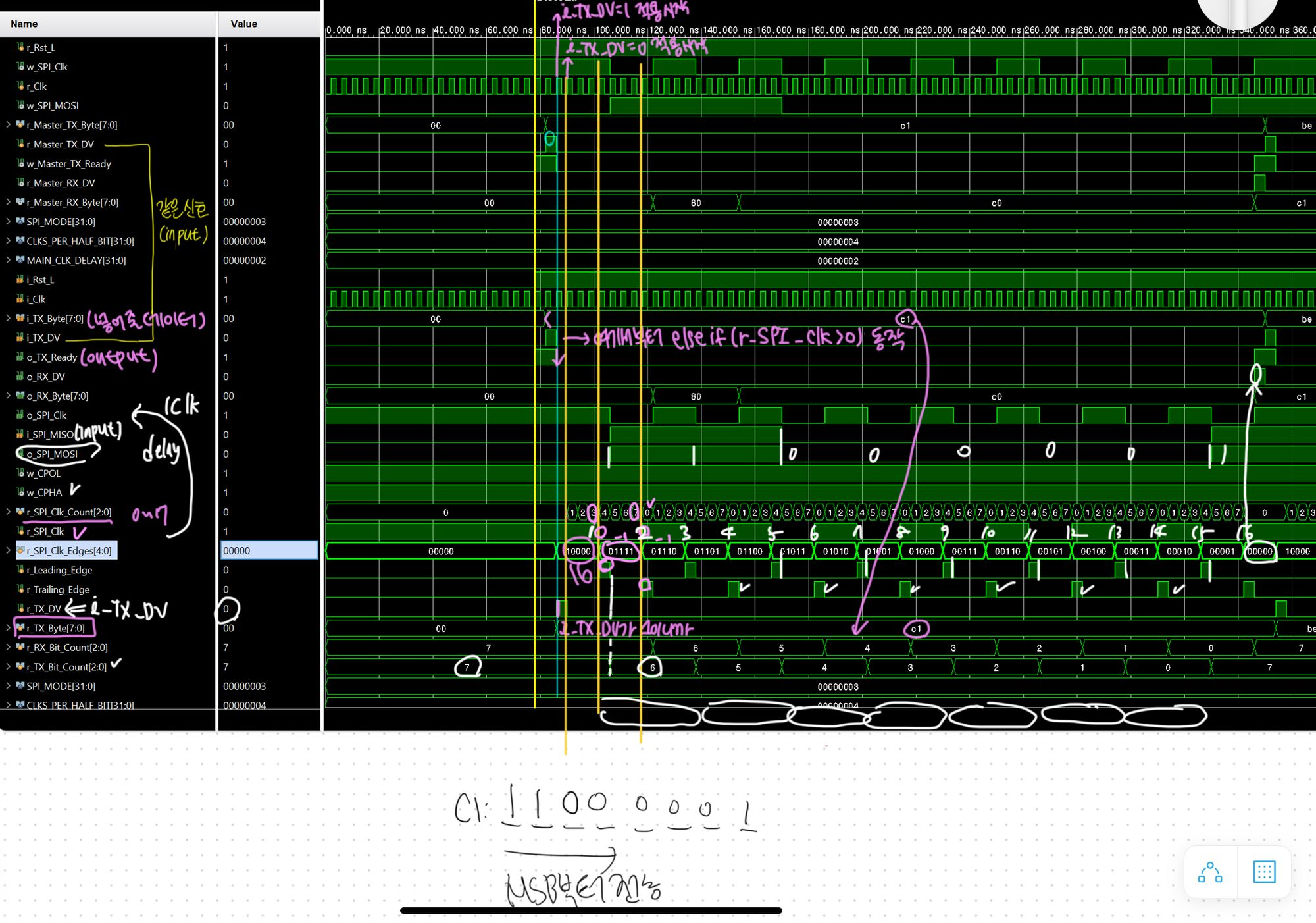Viewport: 1316px width, 923px height.
Task: Click the o_TX_Ready signal icon
Action: coord(20,357)
